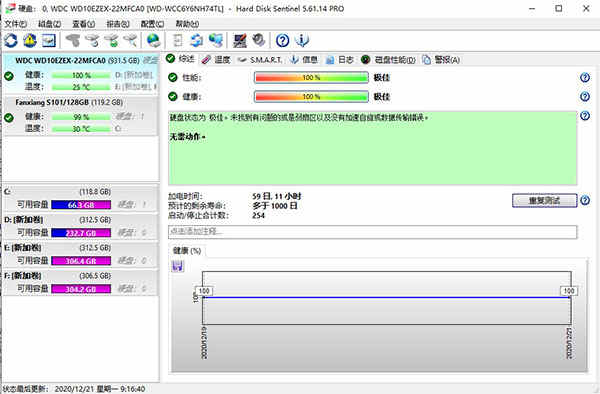
Task: Click the '59 日, 11 小时' power-on time value
Action: coord(277,197)
